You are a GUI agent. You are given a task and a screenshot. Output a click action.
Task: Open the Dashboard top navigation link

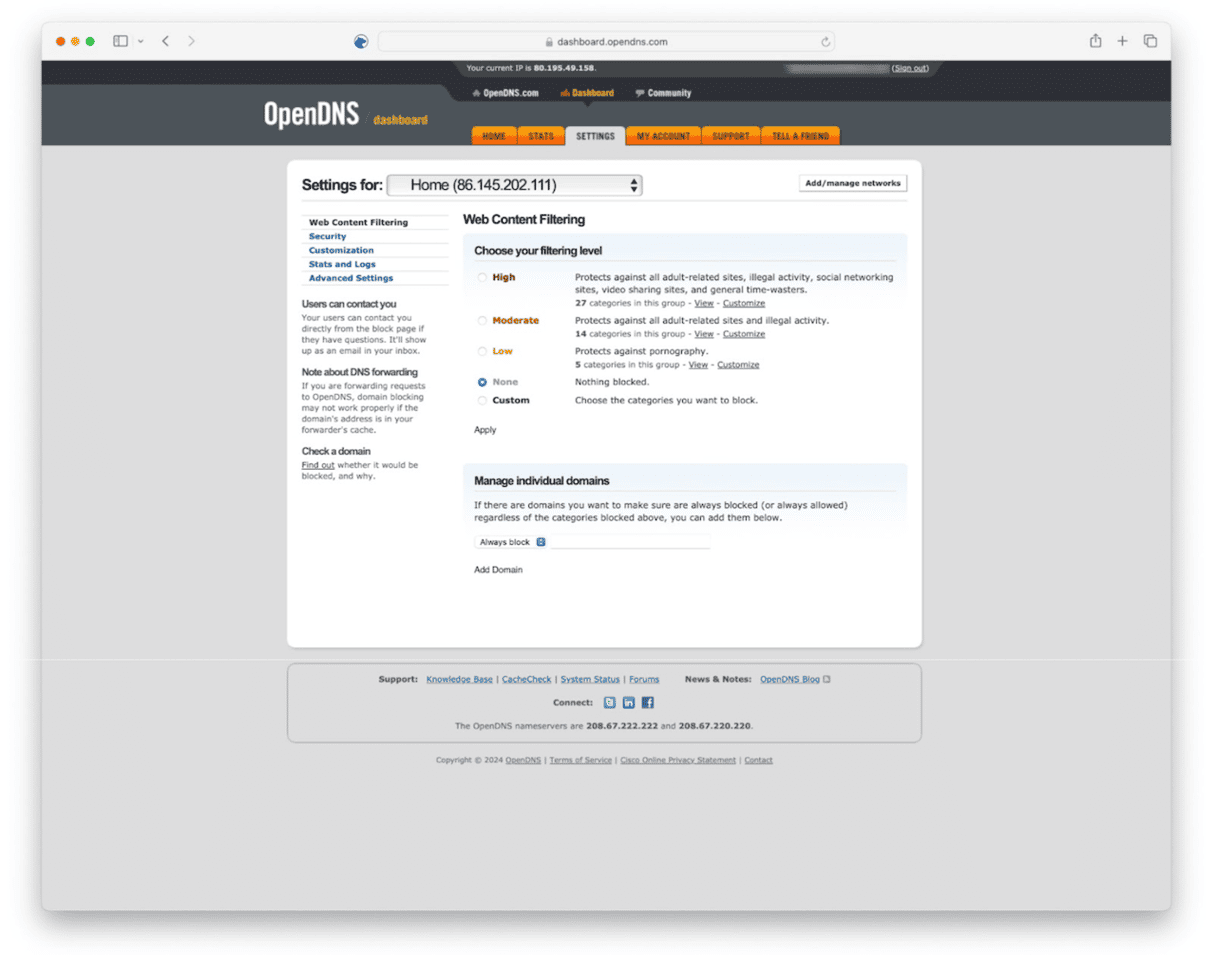click(x=587, y=93)
